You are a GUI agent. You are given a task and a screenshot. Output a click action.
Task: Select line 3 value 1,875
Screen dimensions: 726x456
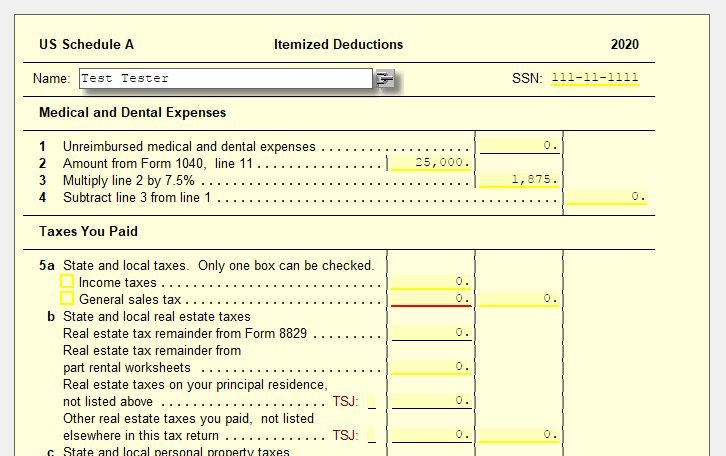pos(519,180)
